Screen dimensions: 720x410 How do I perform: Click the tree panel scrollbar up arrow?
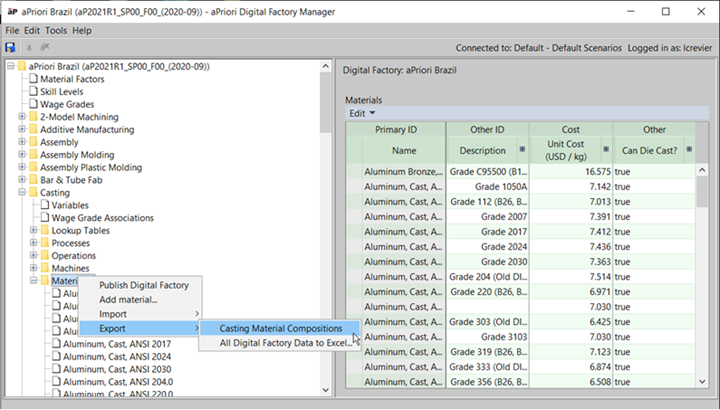pyautogui.click(x=326, y=67)
